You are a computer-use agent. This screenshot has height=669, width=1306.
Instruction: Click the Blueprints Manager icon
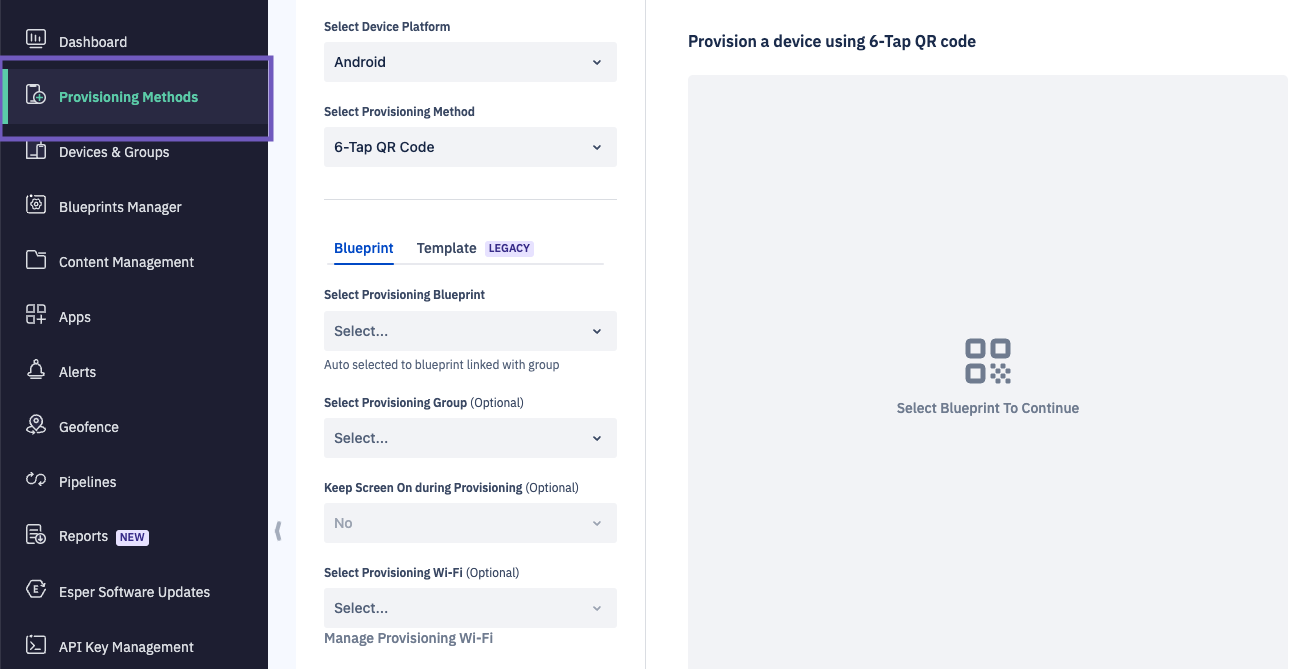tap(36, 206)
